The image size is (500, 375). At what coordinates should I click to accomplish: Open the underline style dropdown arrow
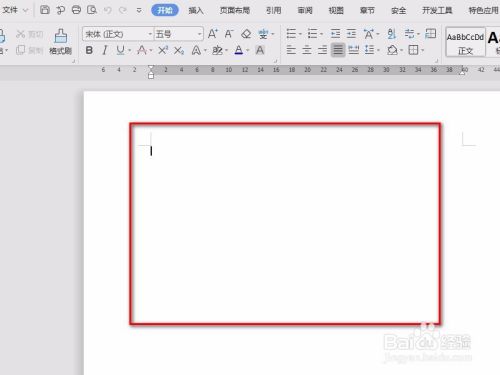coord(129,51)
